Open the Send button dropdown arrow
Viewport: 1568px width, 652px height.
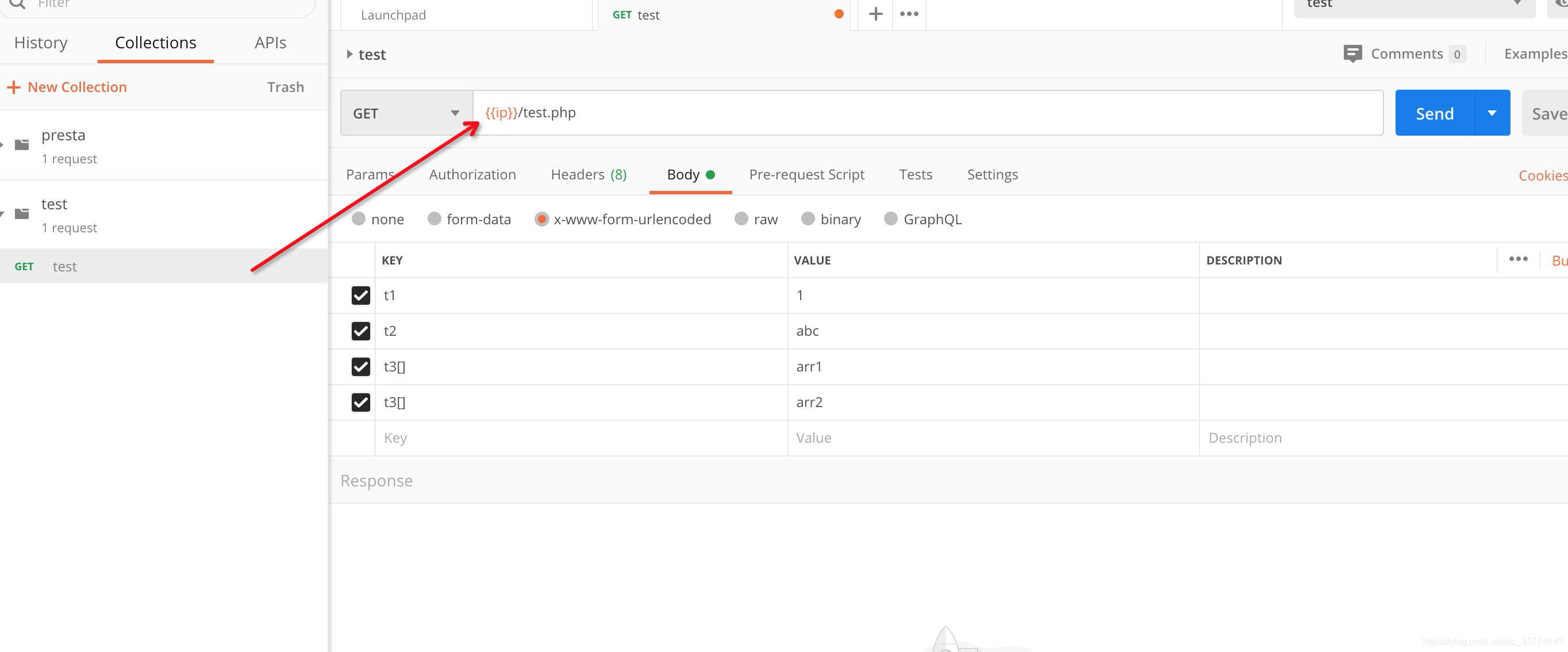point(1492,113)
